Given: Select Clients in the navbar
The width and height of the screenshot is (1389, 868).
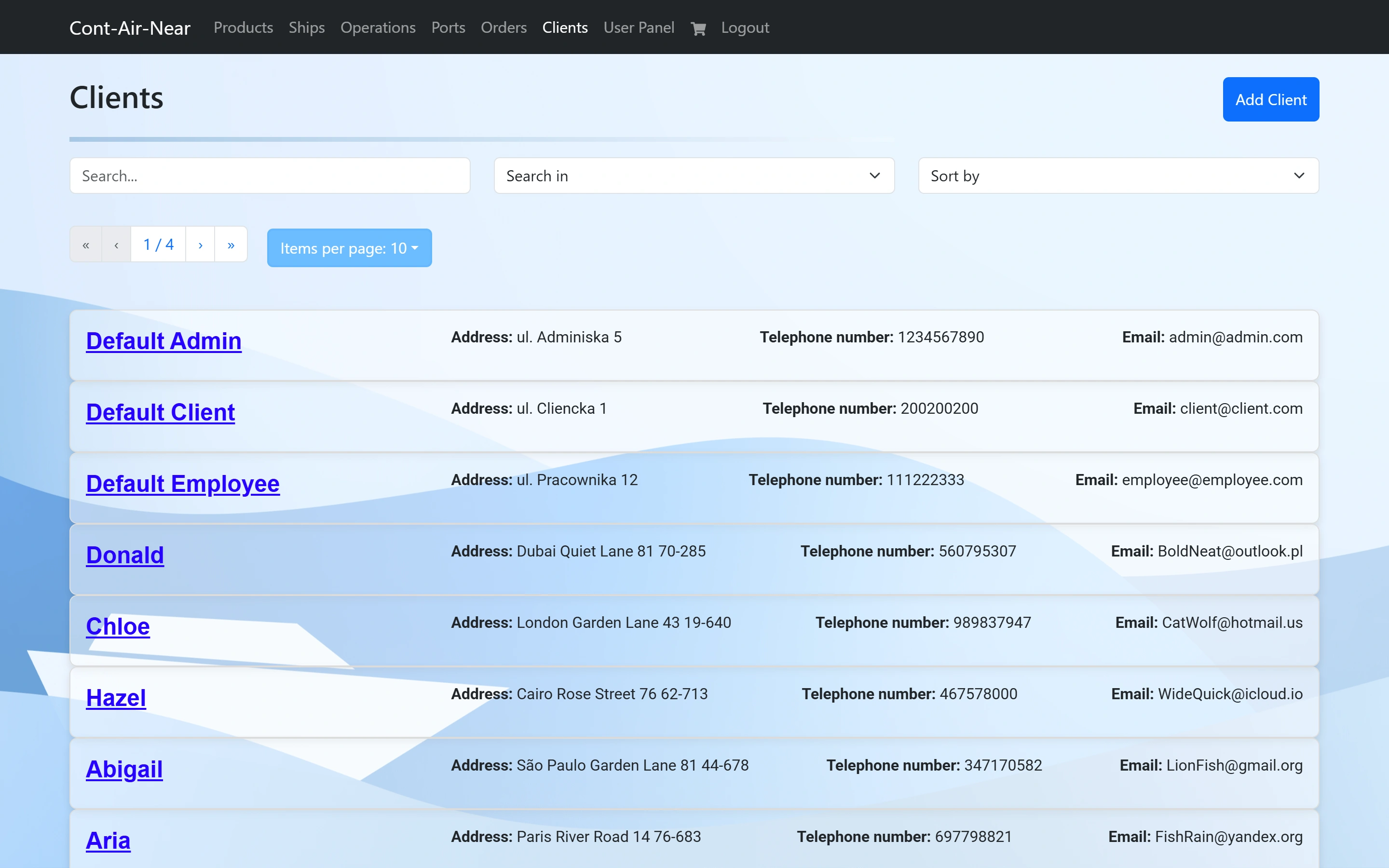Looking at the screenshot, I should [x=565, y=27].
